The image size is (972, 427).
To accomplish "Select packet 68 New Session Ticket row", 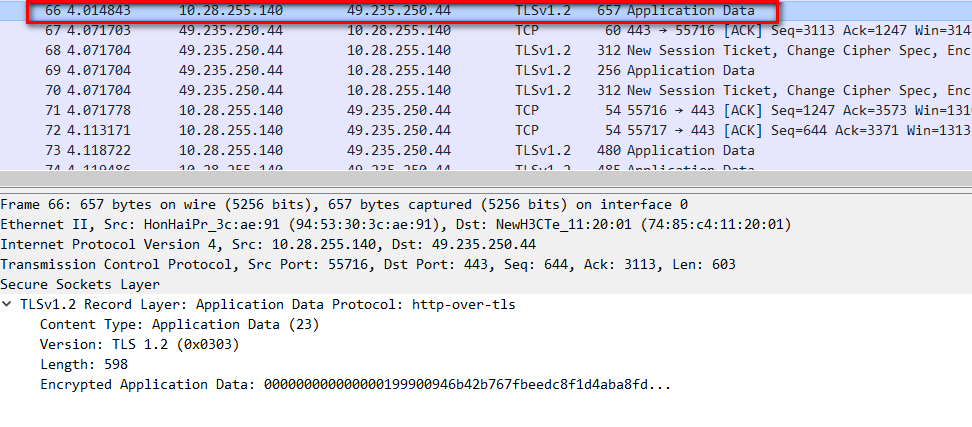I will point(400,51).
